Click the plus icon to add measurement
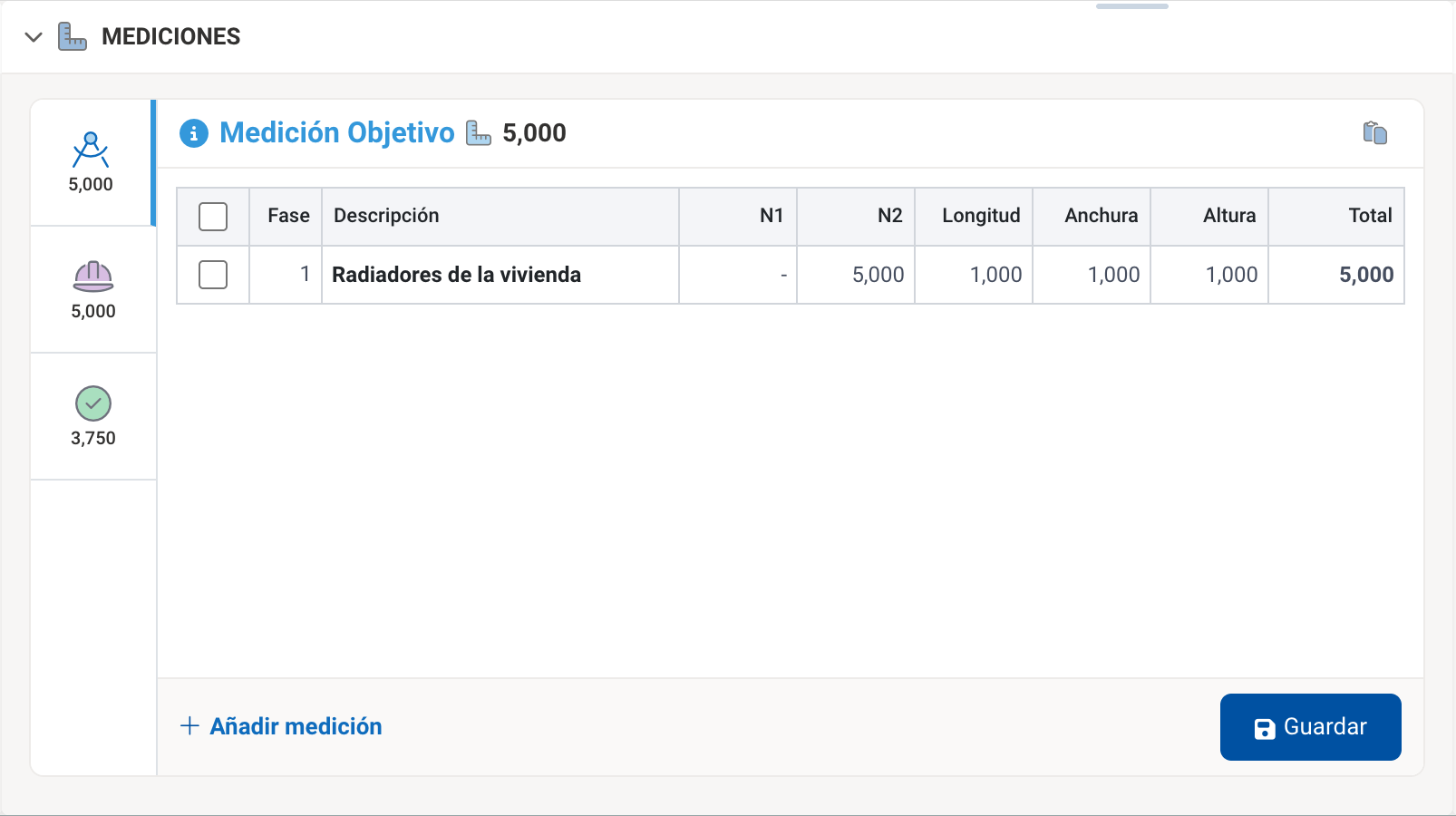The height and width of the screenshot is (816, 1456). pos(189,726)
